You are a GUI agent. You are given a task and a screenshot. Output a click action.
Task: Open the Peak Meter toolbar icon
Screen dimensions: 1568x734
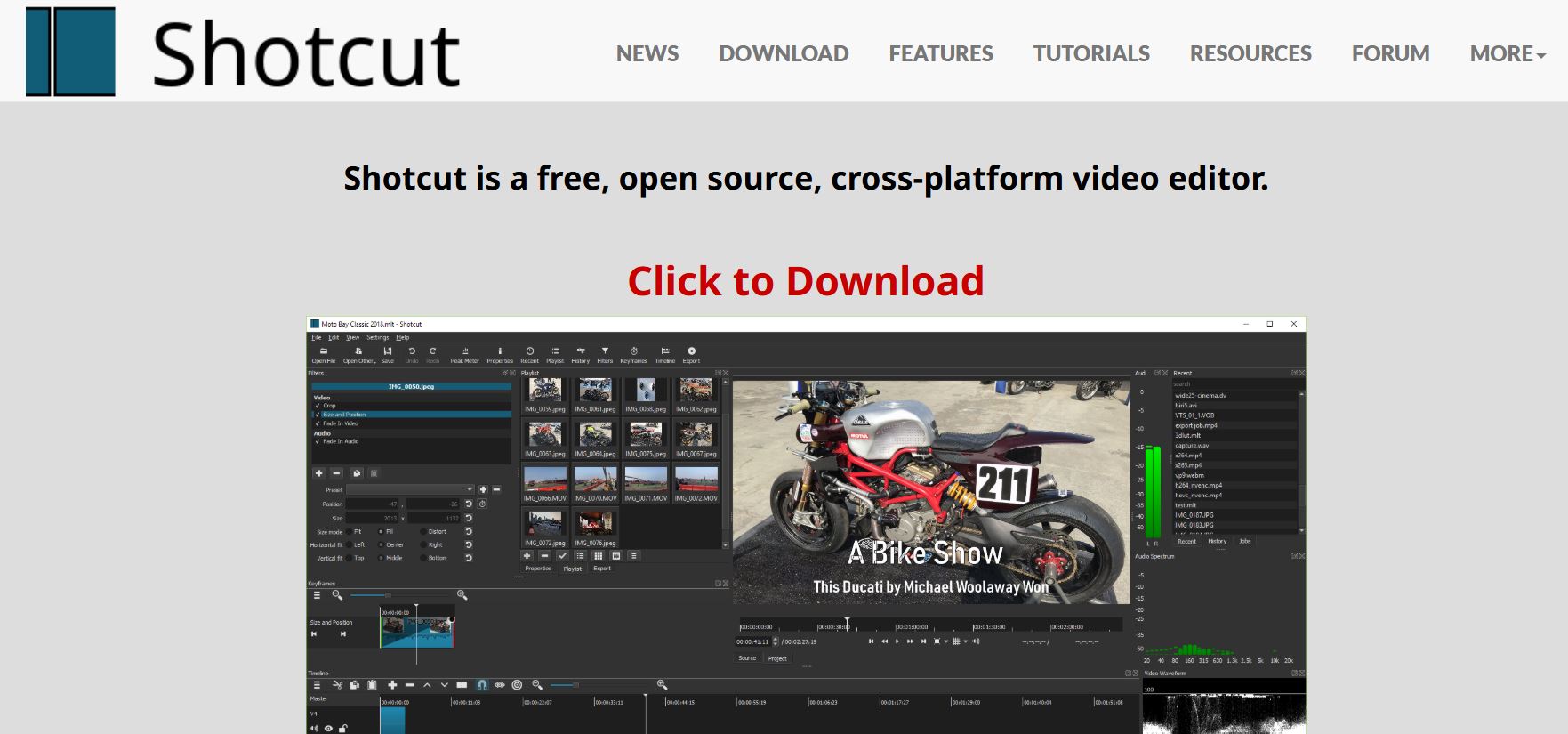tap(464, 355)
